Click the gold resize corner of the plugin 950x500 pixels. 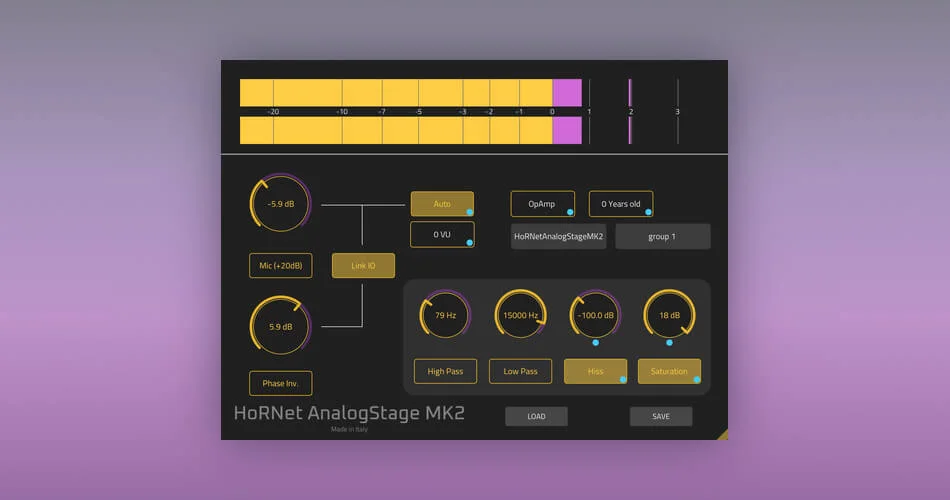pos(723,435)
